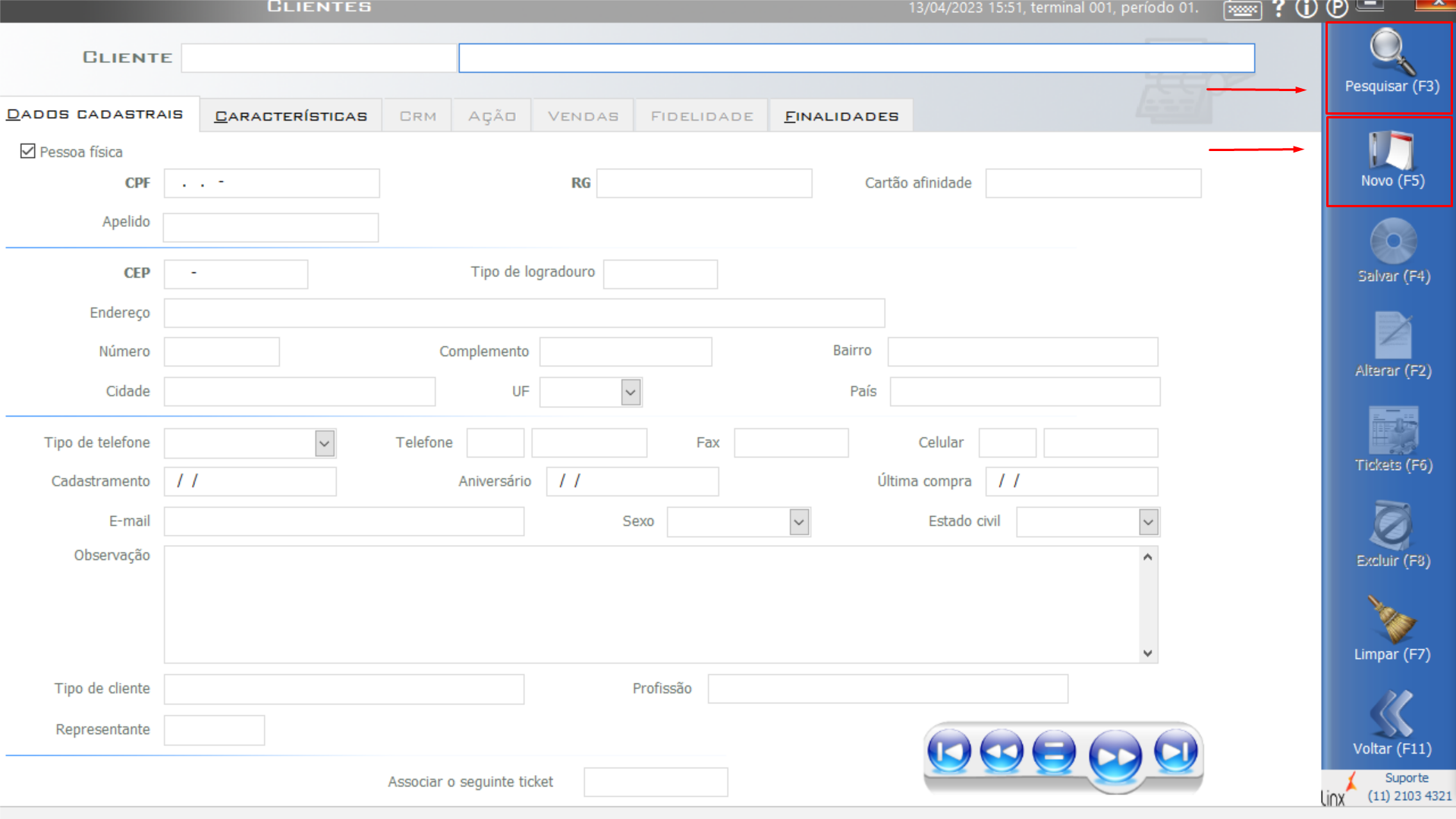Focus the Celular number field

click(1101, 443)
